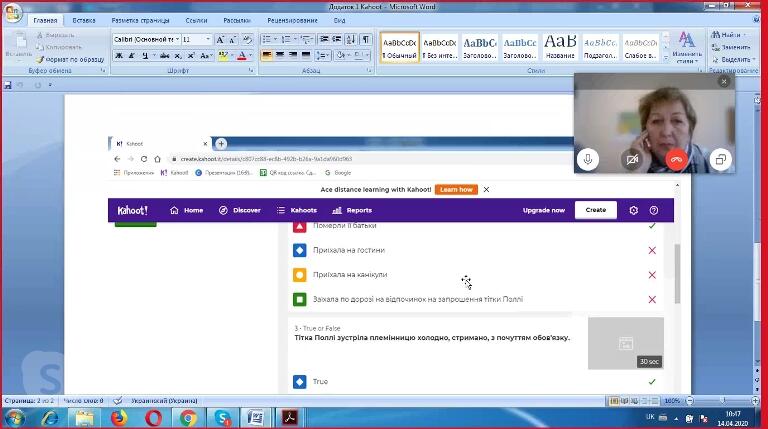This screenshot has height=429, width=768.
Task: Align paragraph text left
Action: [266, 55]
